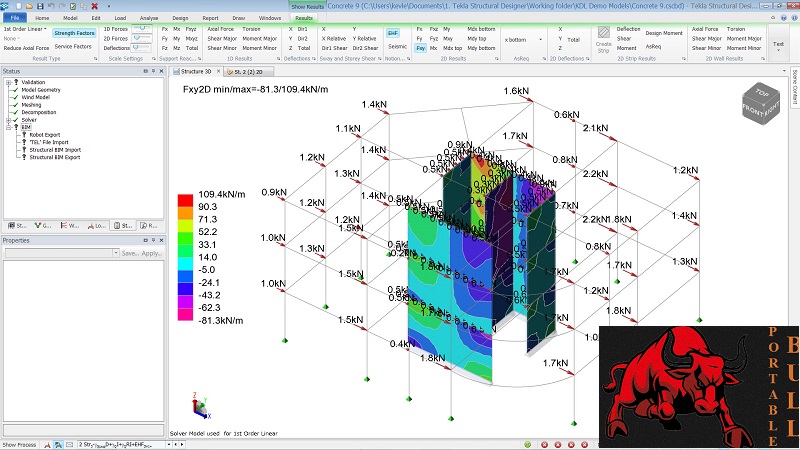Image resolution: width=800 pixels, height=450 pixels.
Task: Click the Save floppy disk icon
Action: (40, 6)
